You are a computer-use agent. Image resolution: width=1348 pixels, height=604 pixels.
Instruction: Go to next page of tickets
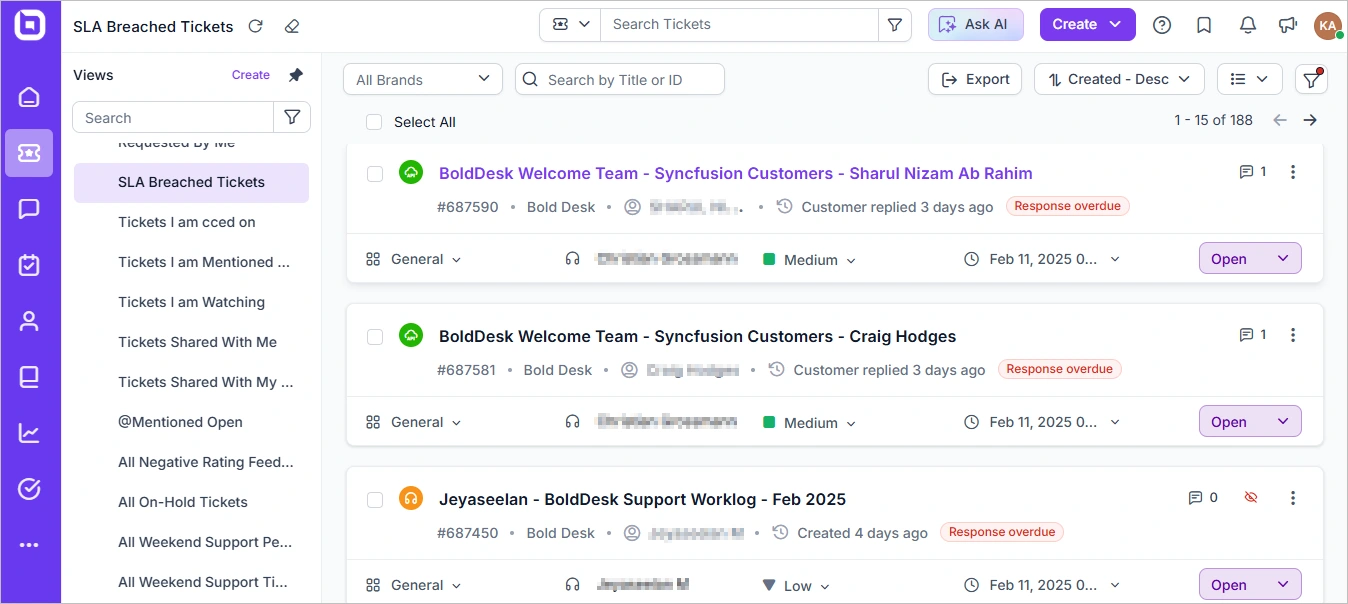tap(1310, 120)
